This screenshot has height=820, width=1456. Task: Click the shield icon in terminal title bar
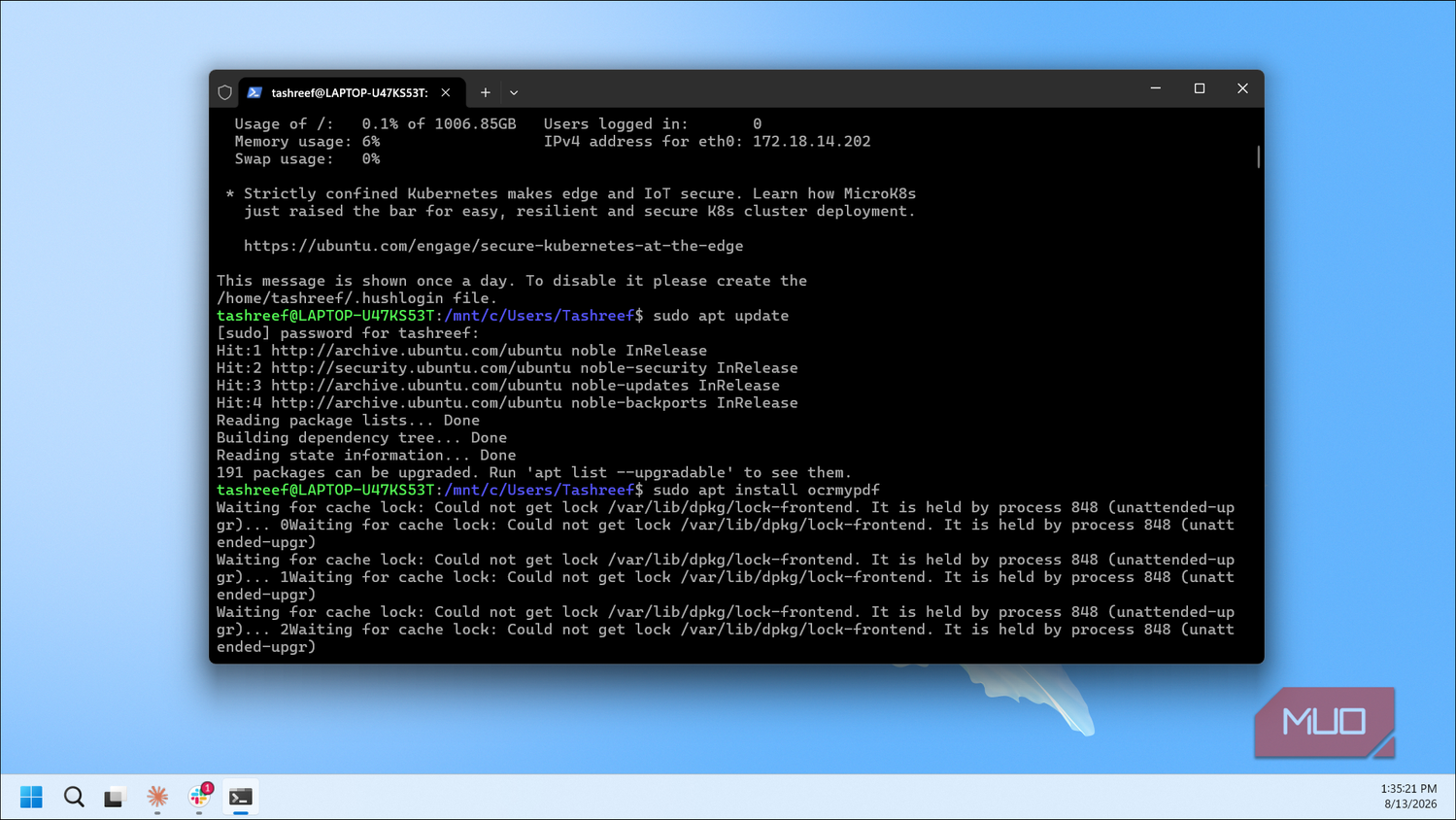click(224, 92)
